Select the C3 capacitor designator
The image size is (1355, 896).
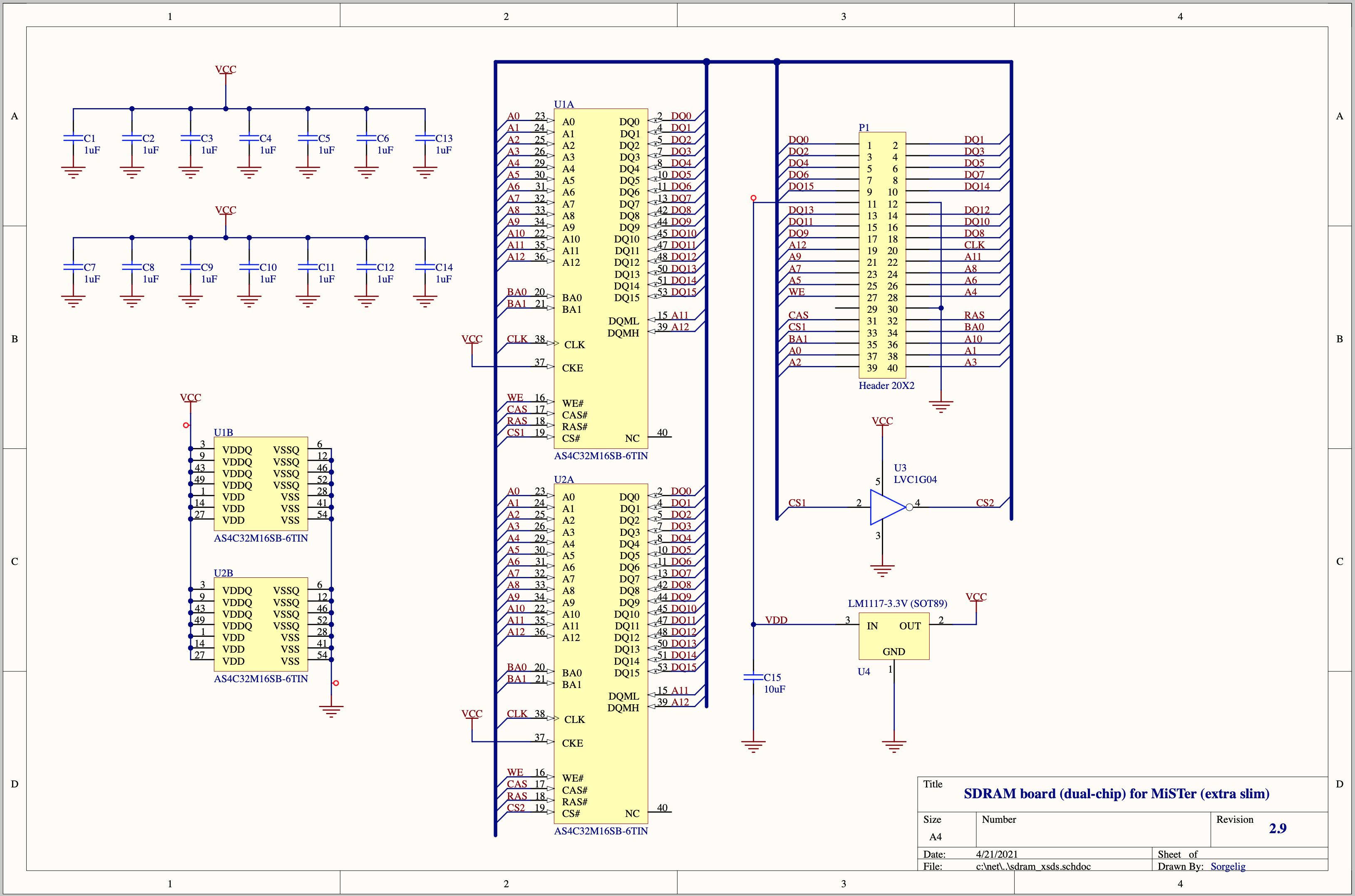pyautogui.click(x=207, y=138)
